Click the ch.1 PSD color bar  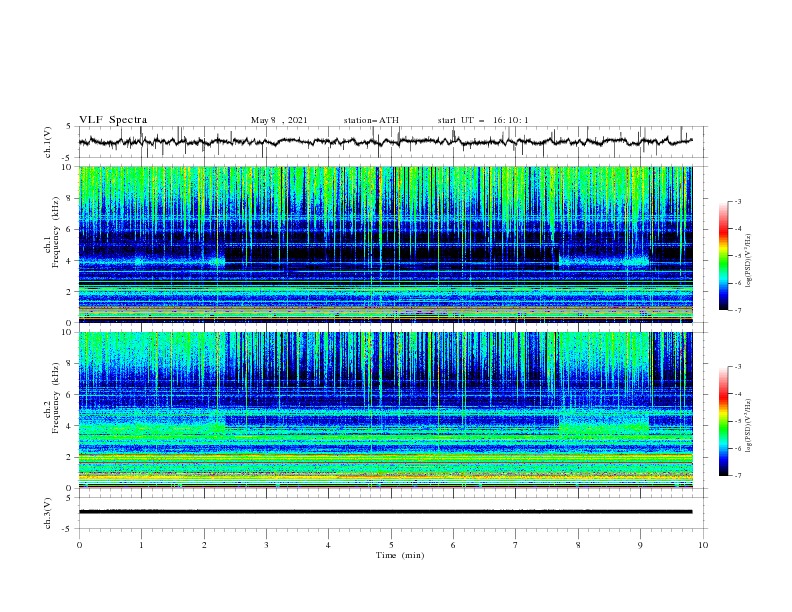(723, 256)
